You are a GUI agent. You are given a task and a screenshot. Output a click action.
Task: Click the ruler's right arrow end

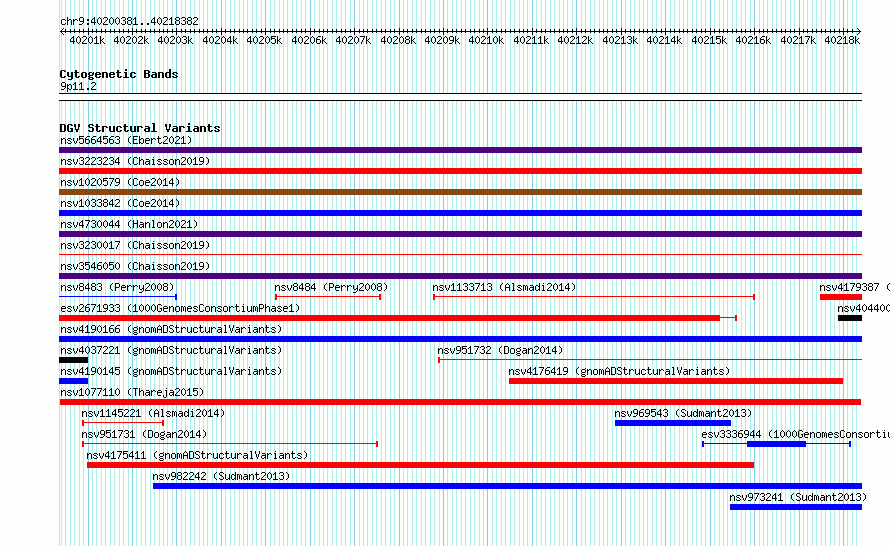point(859,31)
